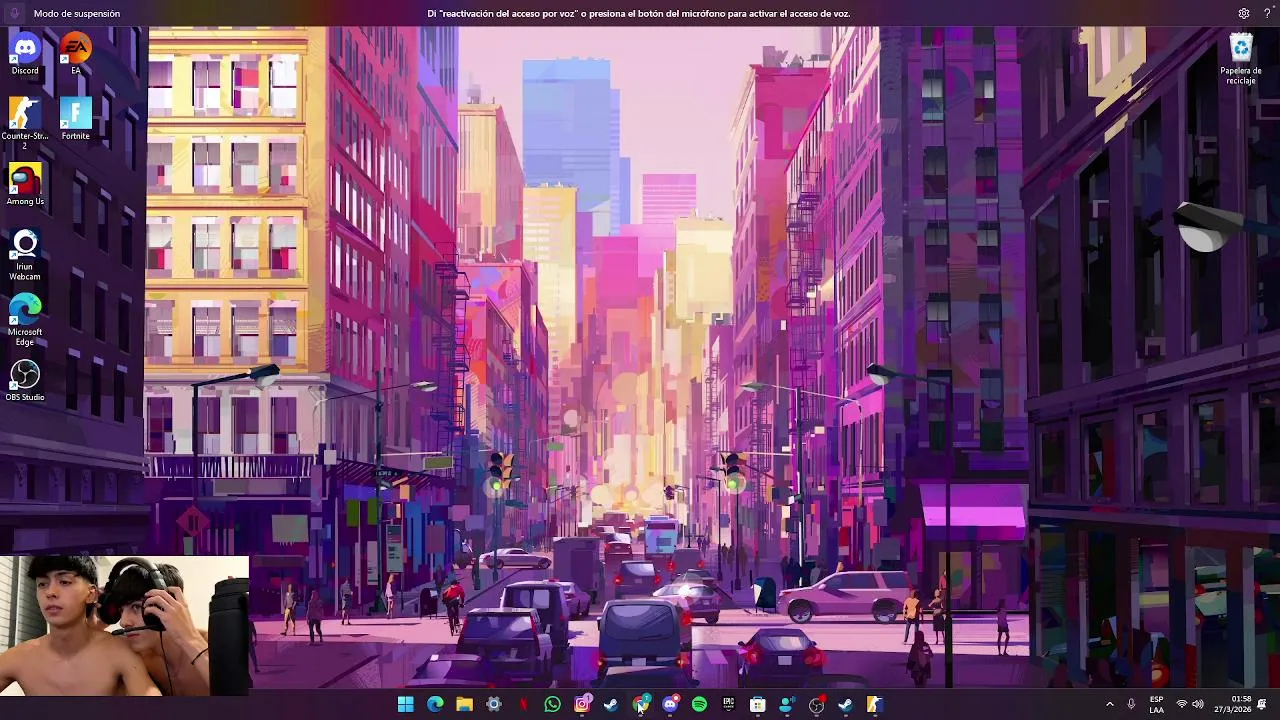Select the Fortnite desktop icon

pyautogui.click(x=75, y=119)
